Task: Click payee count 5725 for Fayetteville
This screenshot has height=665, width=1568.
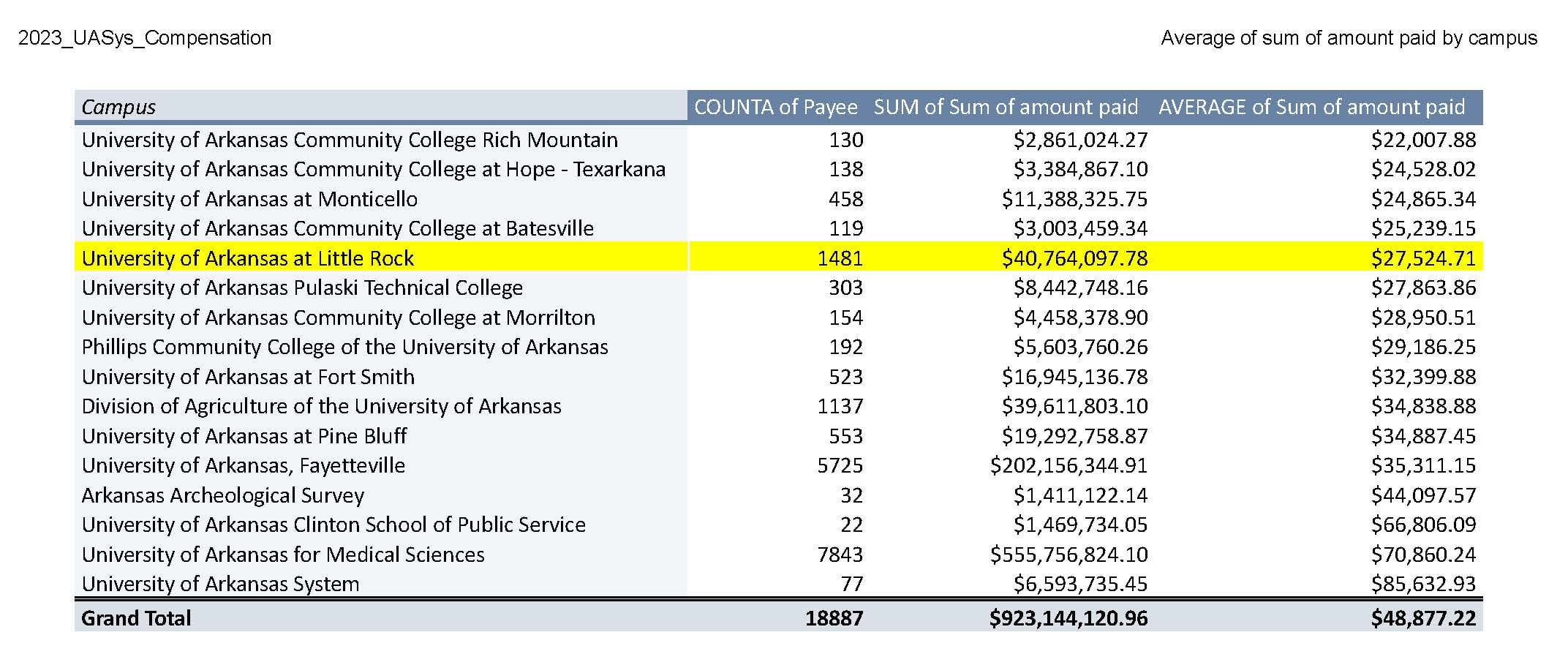Action: coord(840,465)
